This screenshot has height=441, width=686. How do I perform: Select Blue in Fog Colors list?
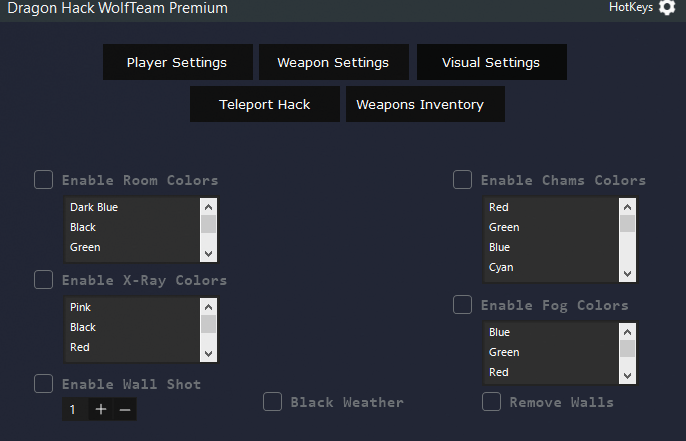click(x=551, y=332)
